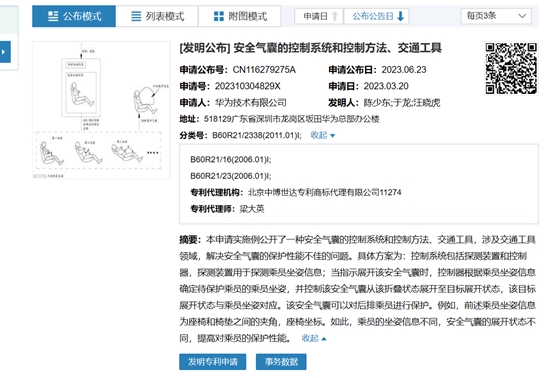This screenshot has width=550, height=378.
Task: Select publication number CN116279275A
Action: [x=264, y=70]
